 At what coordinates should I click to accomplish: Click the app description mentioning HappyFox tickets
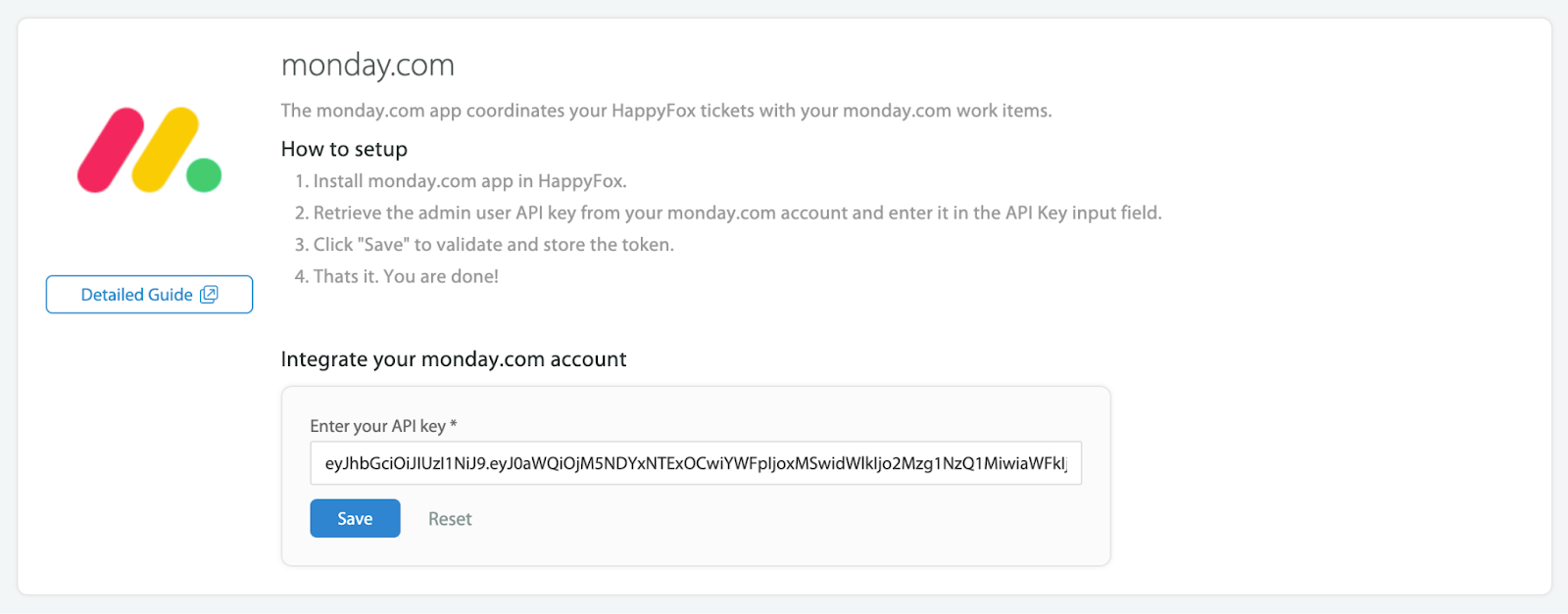[x=666, y=111]
